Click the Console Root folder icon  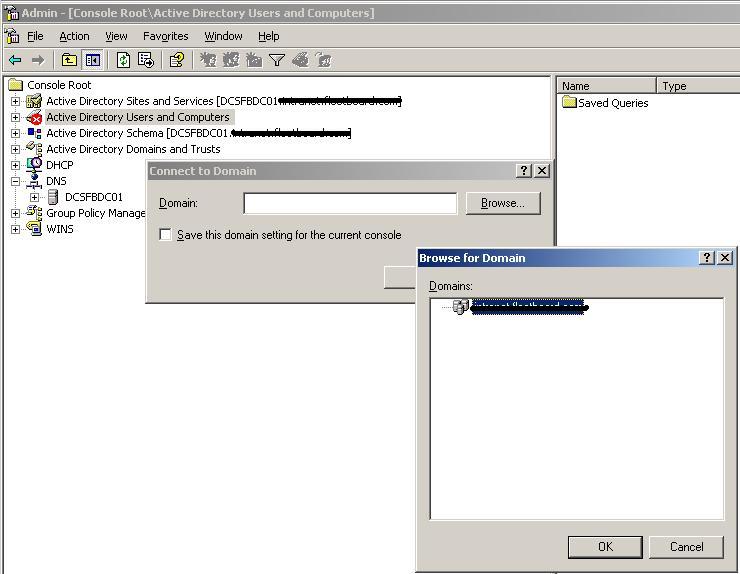(16, 85)
